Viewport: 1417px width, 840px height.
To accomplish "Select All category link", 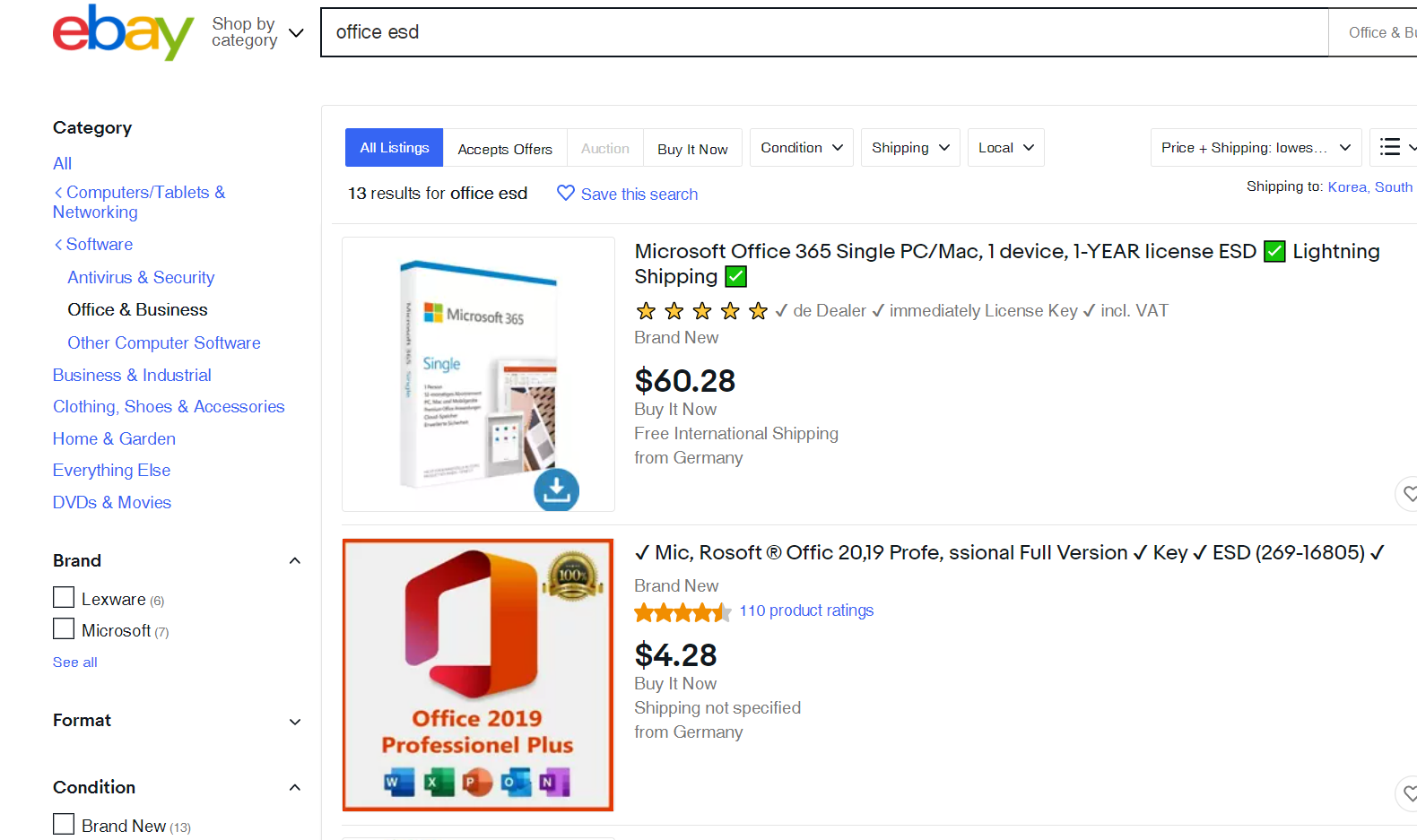I will (62, 163).
